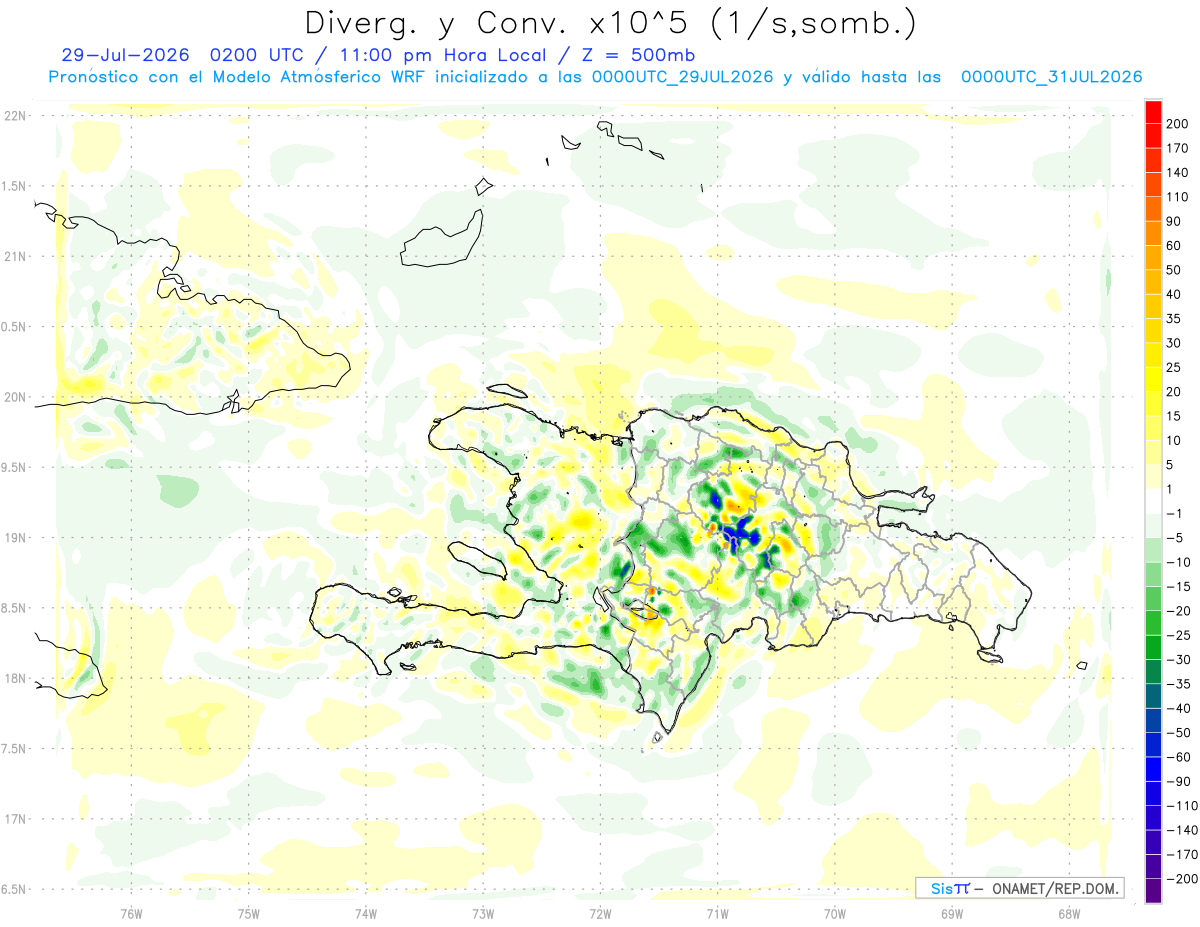Image resolution: width=1200 pixels, height=927 pixels.
Task: Click the '9.5N' latitude label
Action: [14, 467]
